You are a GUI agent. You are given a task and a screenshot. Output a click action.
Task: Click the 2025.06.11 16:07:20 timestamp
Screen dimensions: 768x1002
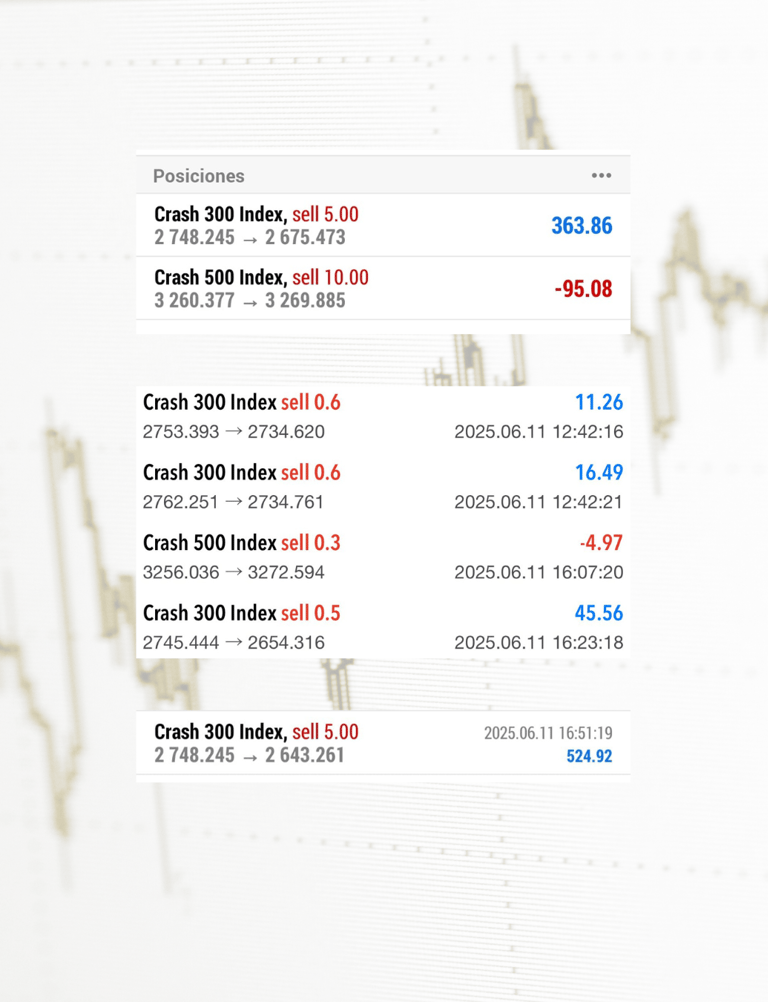539,572
